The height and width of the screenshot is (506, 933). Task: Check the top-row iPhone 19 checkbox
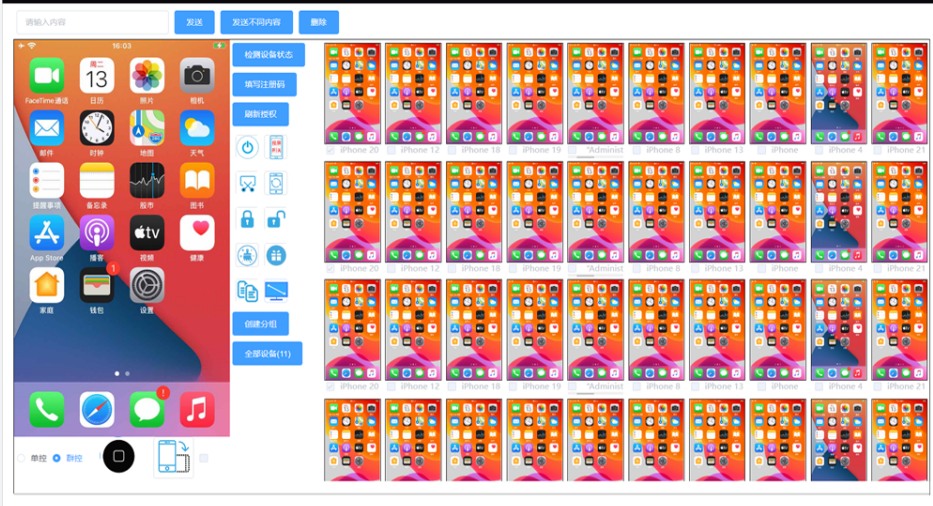click(x=512, y=151)
